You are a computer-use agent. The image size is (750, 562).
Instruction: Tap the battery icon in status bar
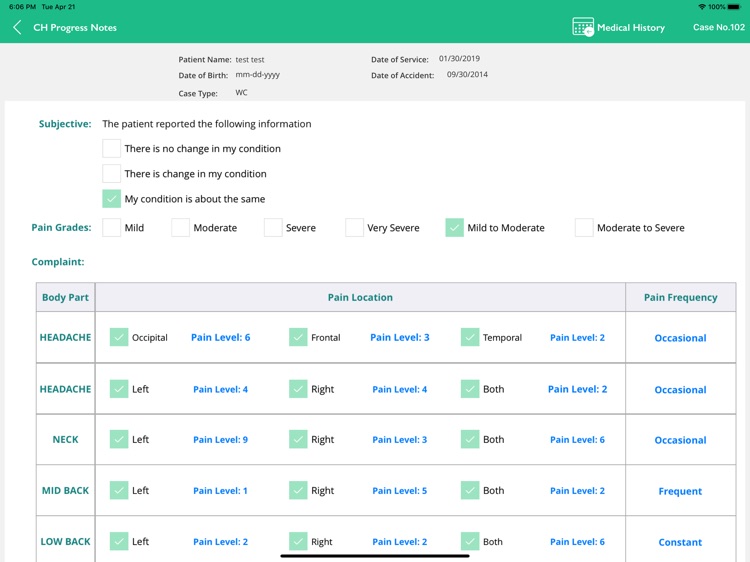(x=734, y=7)
